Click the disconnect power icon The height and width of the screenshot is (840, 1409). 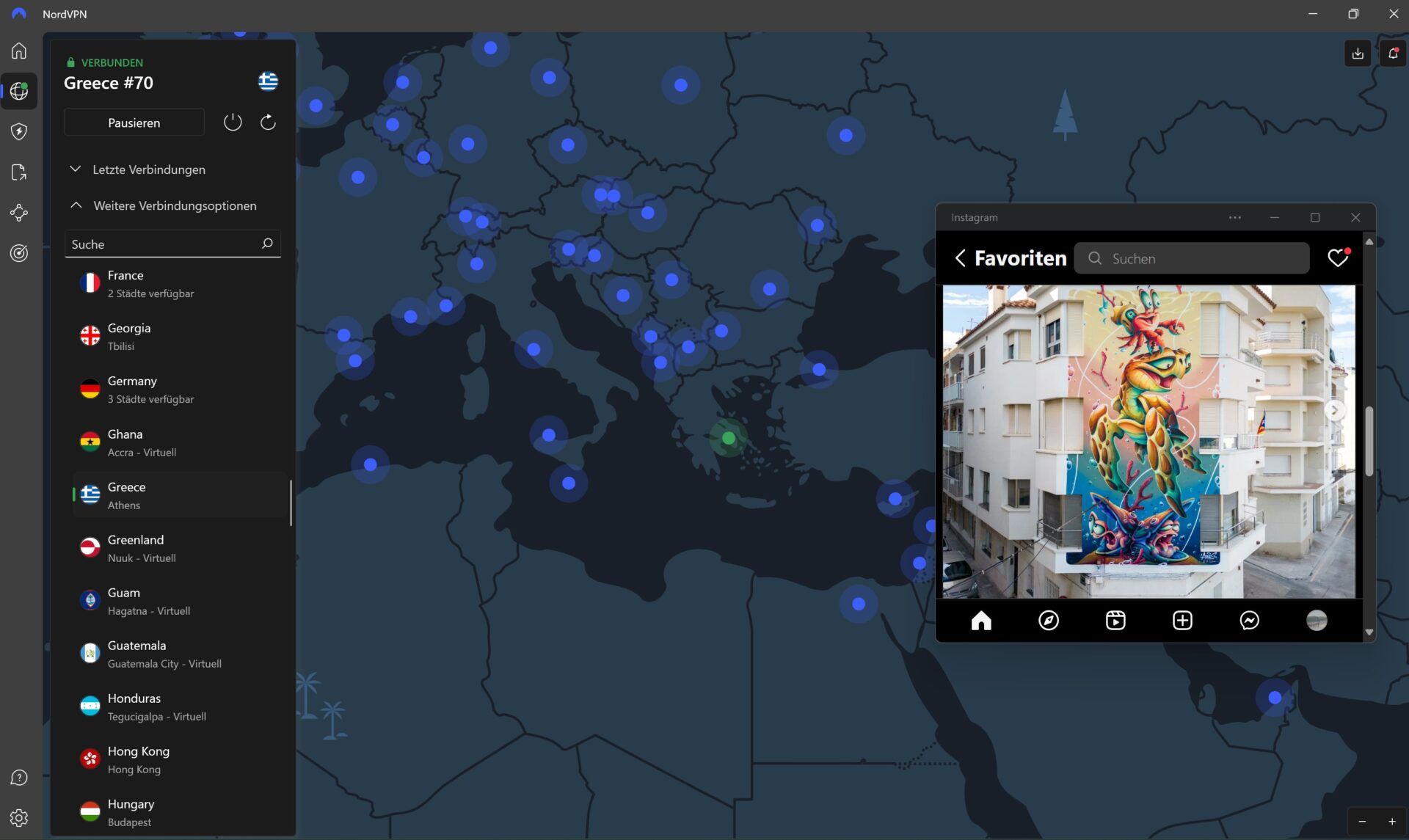[233, 122]
